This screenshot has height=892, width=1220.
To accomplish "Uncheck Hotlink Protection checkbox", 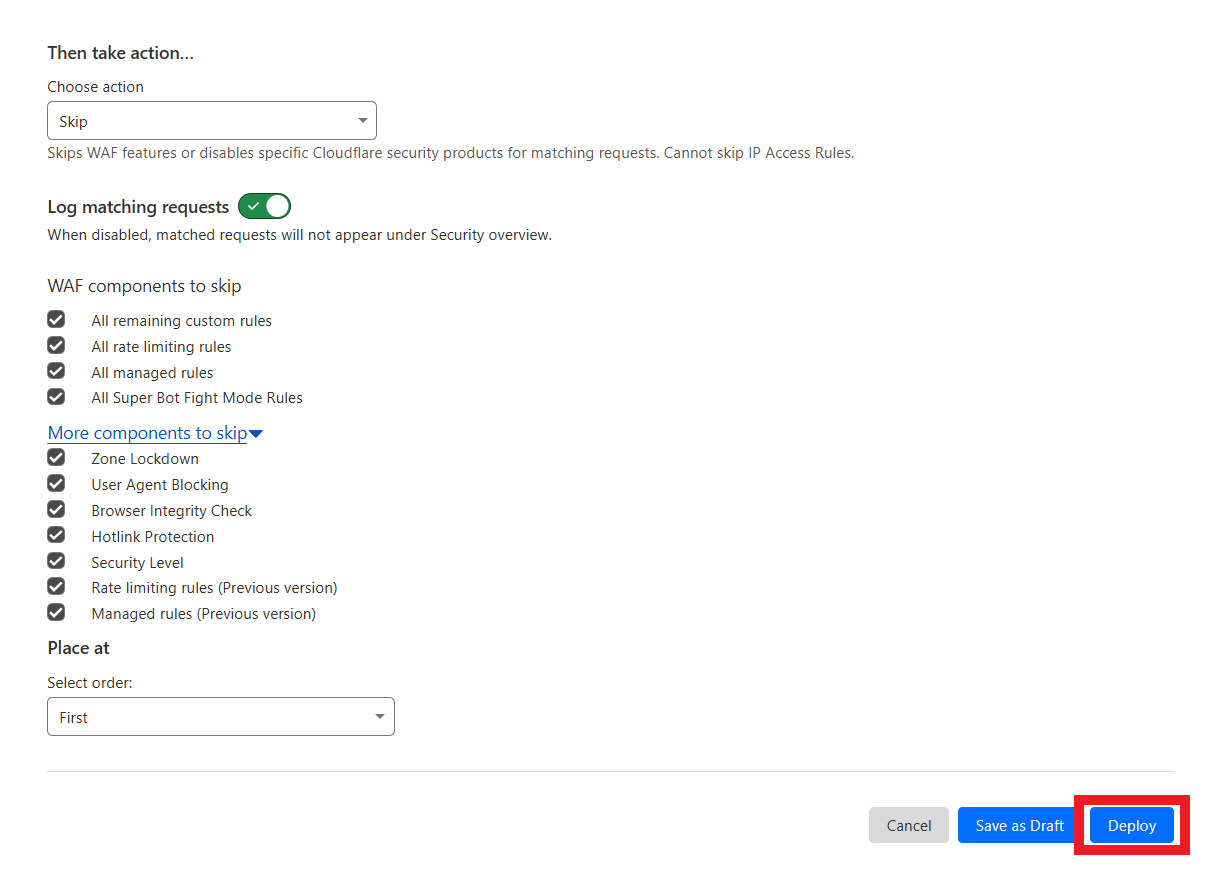I will [56, 536].
